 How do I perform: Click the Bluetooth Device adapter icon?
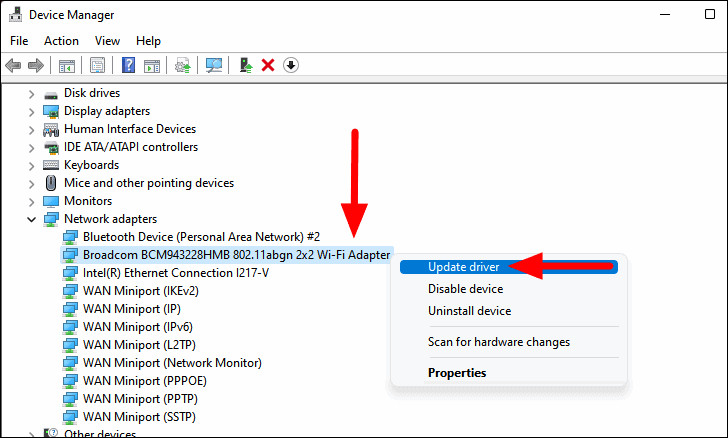pyautogui.click(x=70, y=237)
